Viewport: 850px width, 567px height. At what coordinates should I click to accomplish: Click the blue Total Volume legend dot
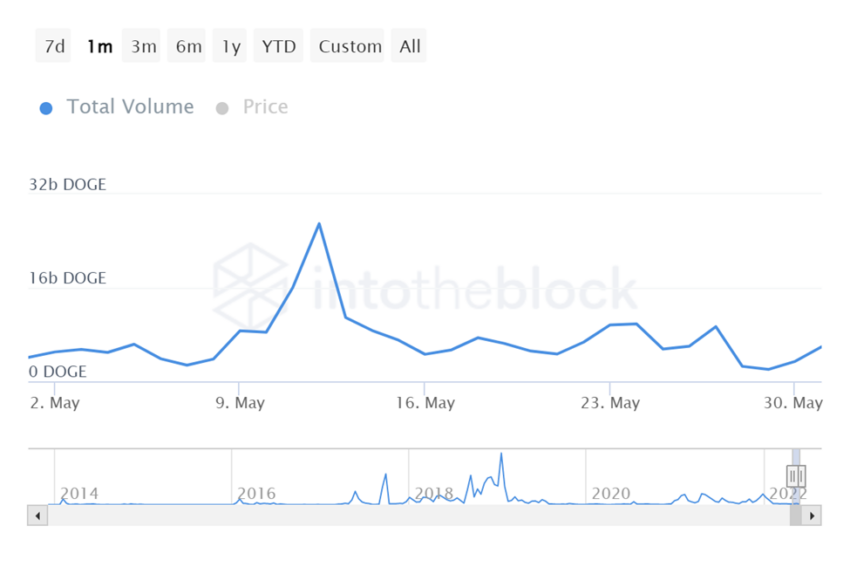pos(46,108)
